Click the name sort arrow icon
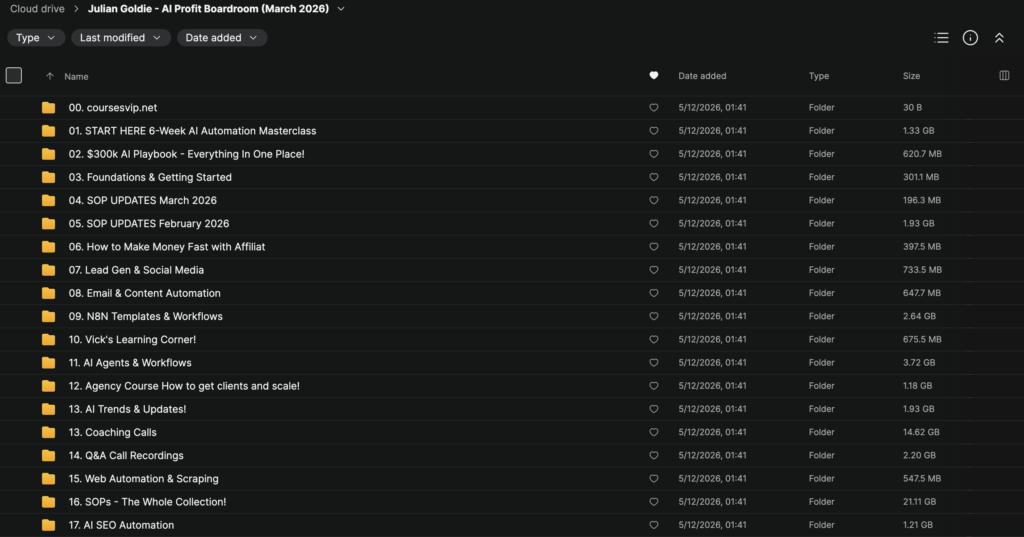Image resolution: width=1024 pixels, height=537 pixels. [x=50, y=76]
